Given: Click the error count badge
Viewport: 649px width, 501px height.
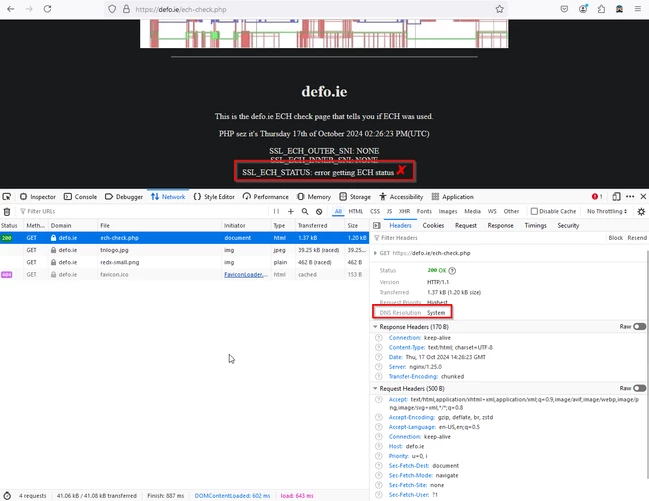Looking at the screenshot, I should coord(597,197).
